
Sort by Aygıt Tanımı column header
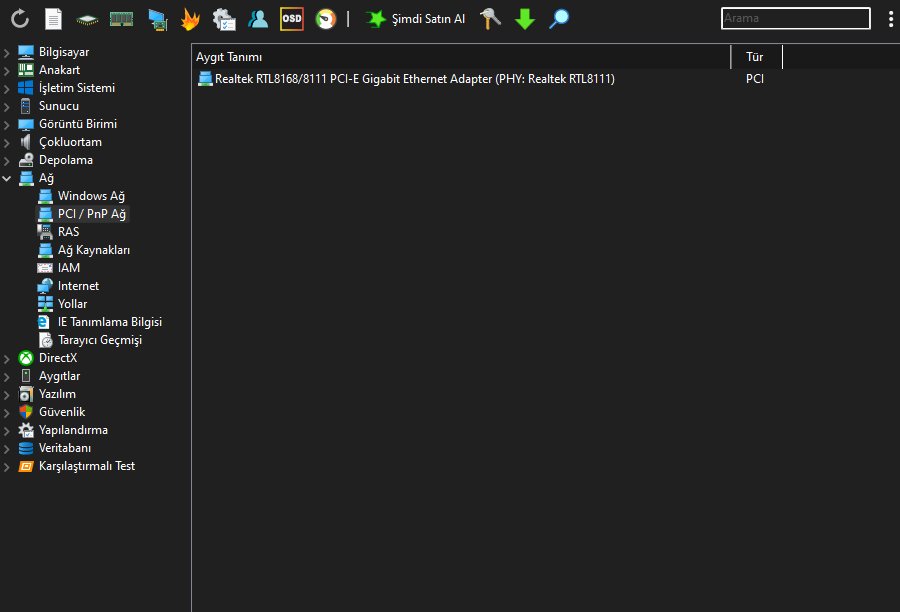point(460,57)
